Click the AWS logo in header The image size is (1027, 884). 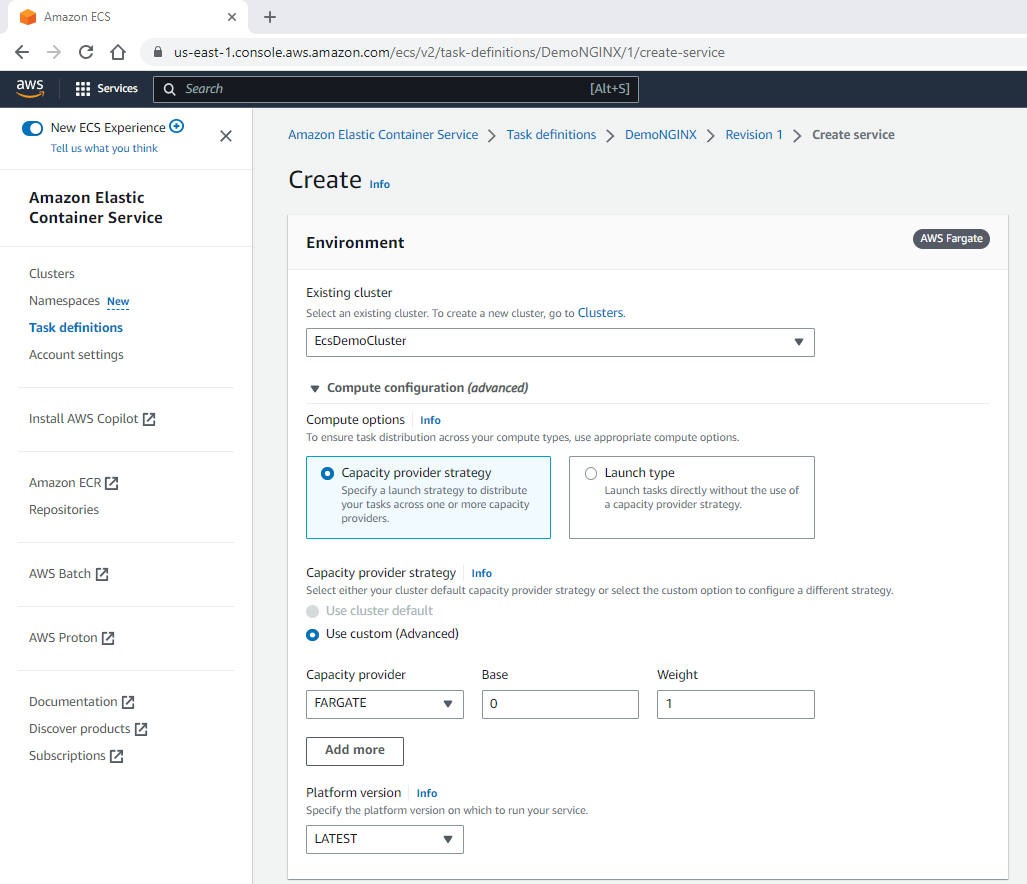click(x=30, y=88)
